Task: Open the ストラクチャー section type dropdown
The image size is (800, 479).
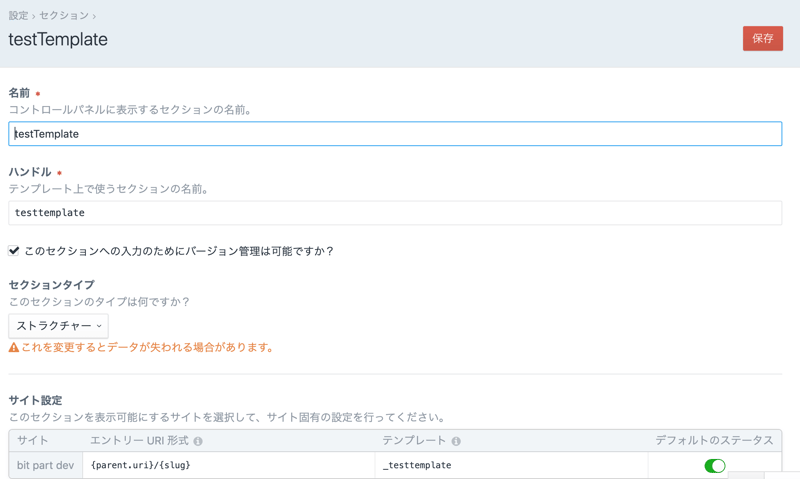Action: pyautogui.click(x=58, y=326)
